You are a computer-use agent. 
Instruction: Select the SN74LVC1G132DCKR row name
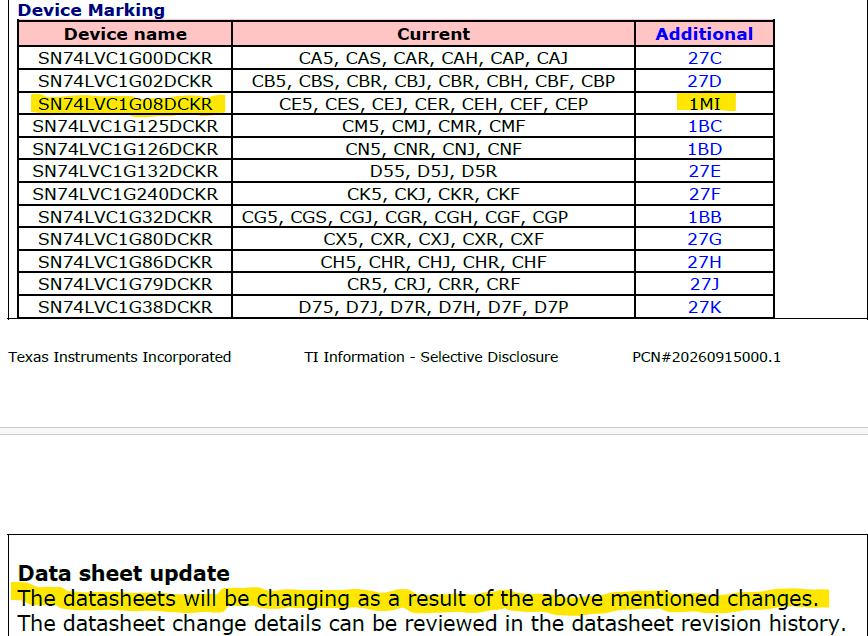[125, 172]
